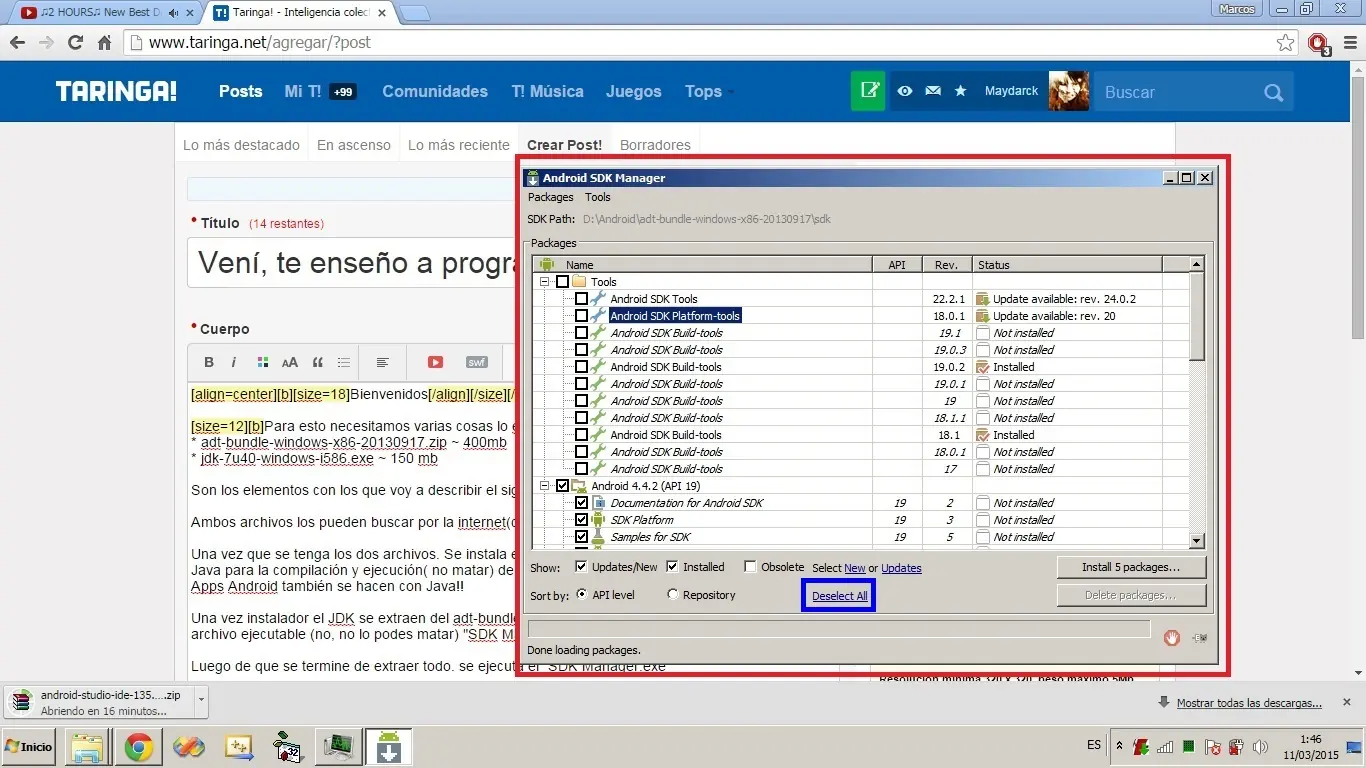
Task: Go to the Posts nav item
Action: point(241,91)
